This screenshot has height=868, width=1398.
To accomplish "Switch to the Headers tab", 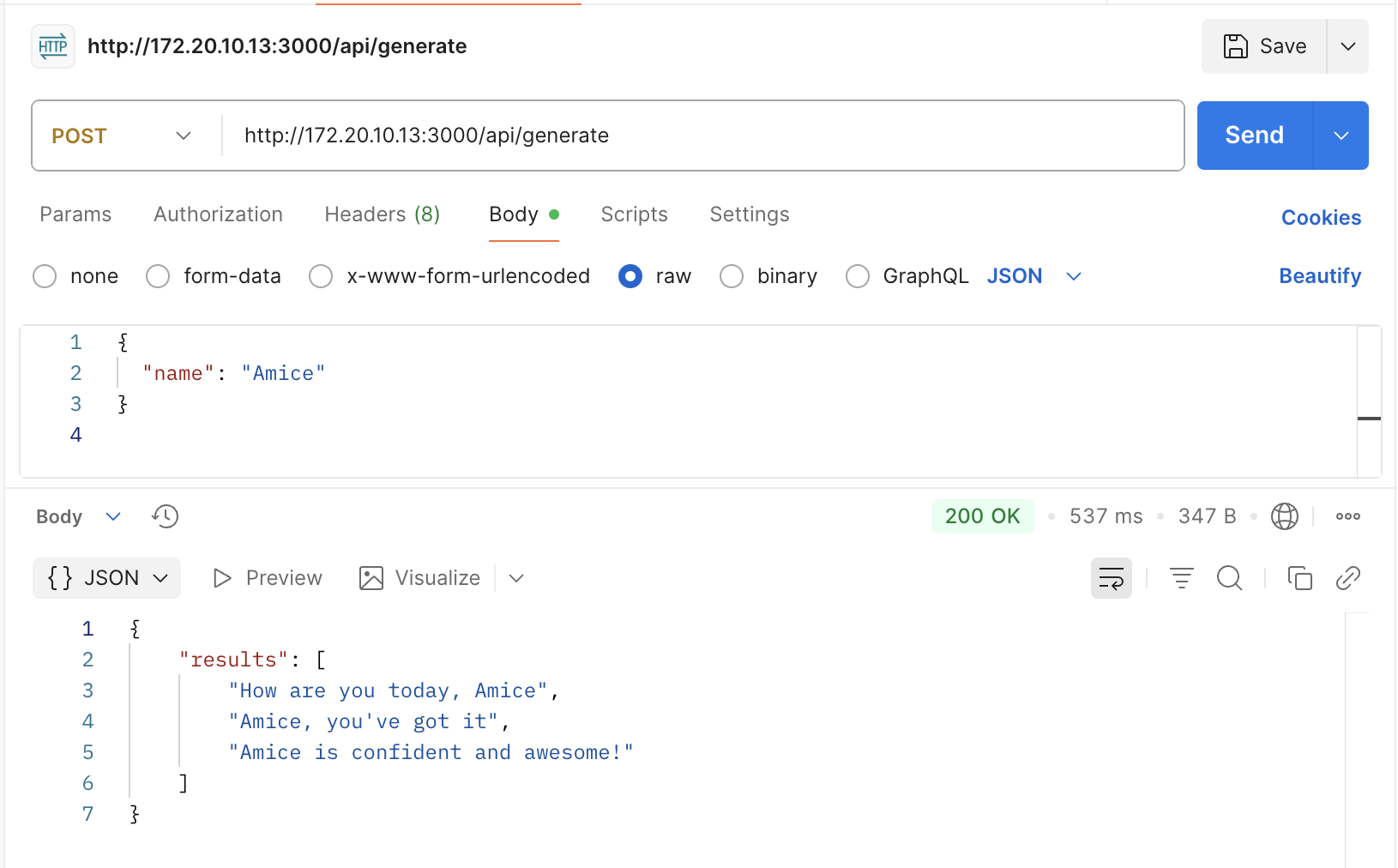I will (x=382, y=214).
